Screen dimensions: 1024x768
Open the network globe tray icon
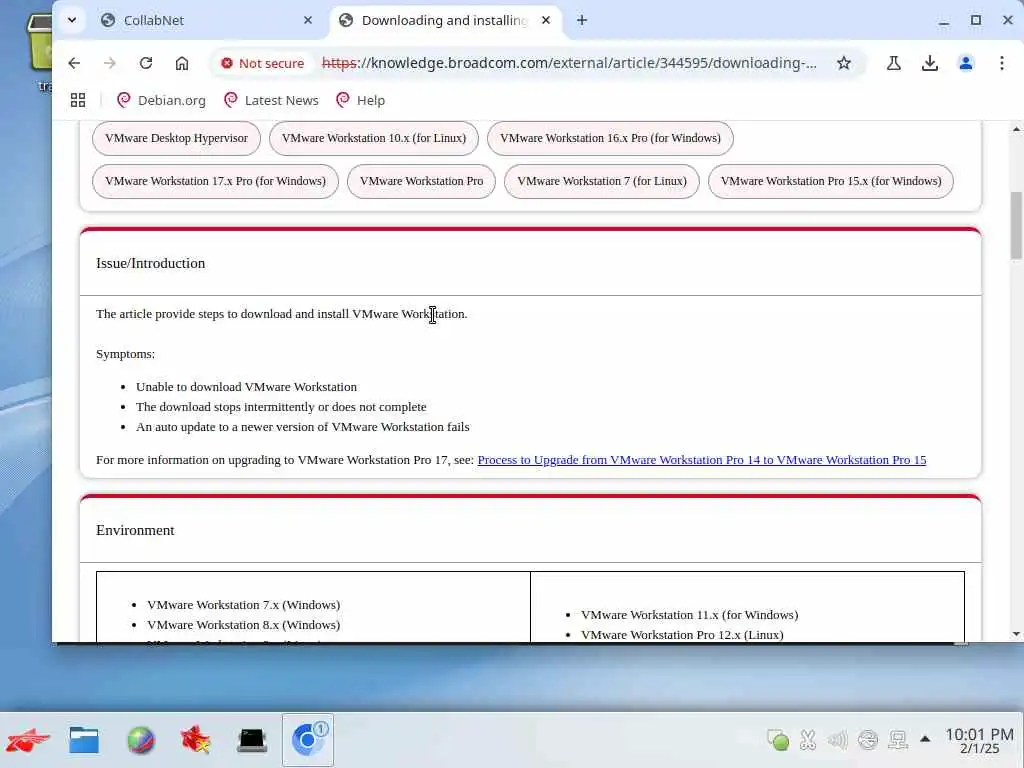(x=868, y=739)
